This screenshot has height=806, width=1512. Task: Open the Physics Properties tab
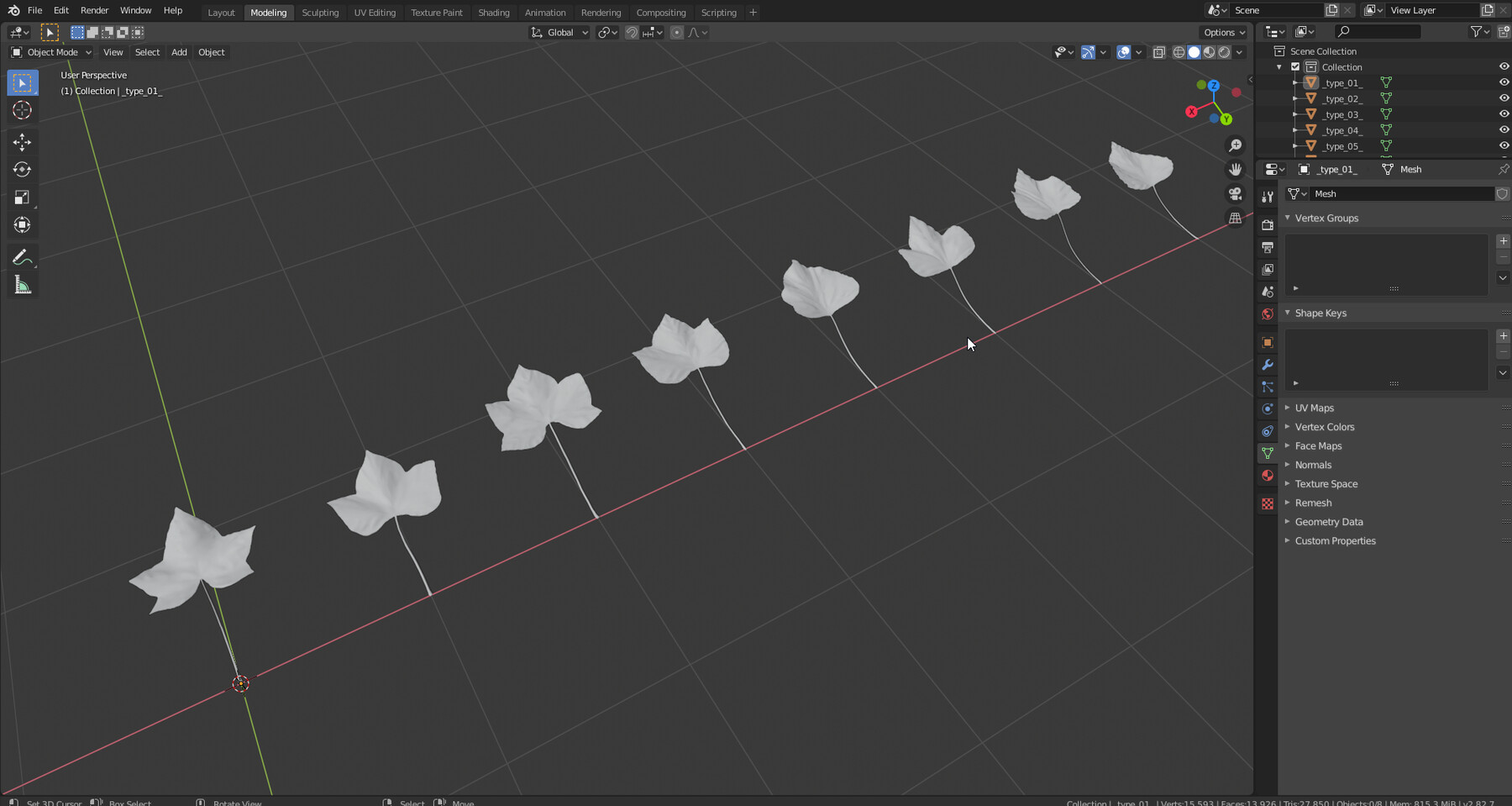pyautogui.click(x=1268, y=408)
